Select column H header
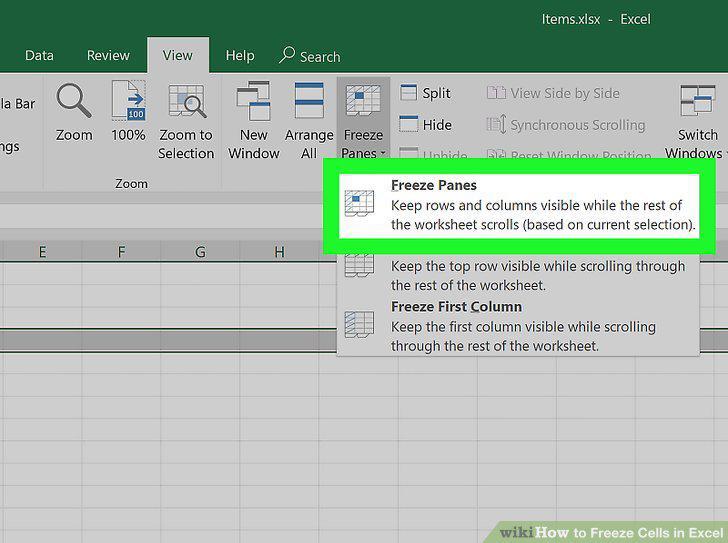Viewport: 728px width, 543px height. click(x=279, y=252)
